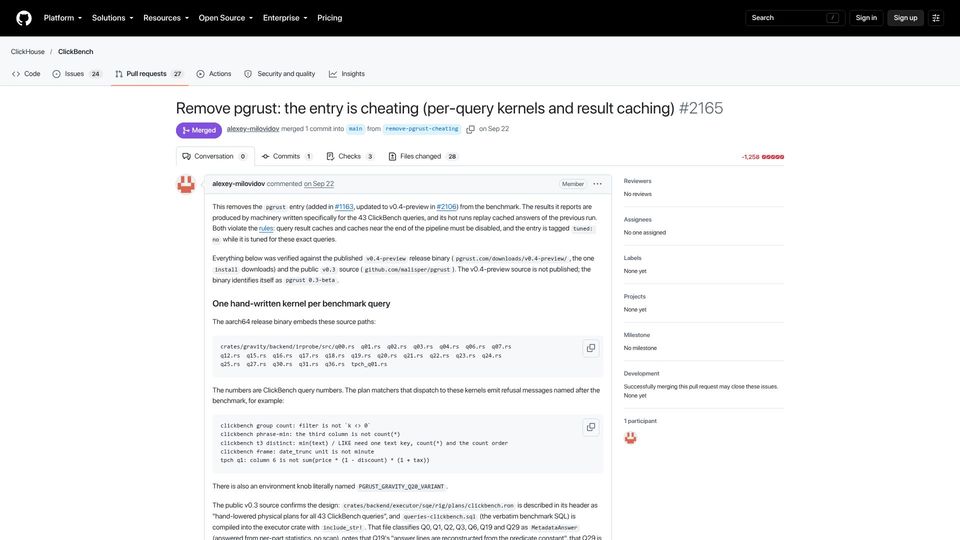
Task: Click the "No reviews" sidebar text
Action: [x=637, y=194]
